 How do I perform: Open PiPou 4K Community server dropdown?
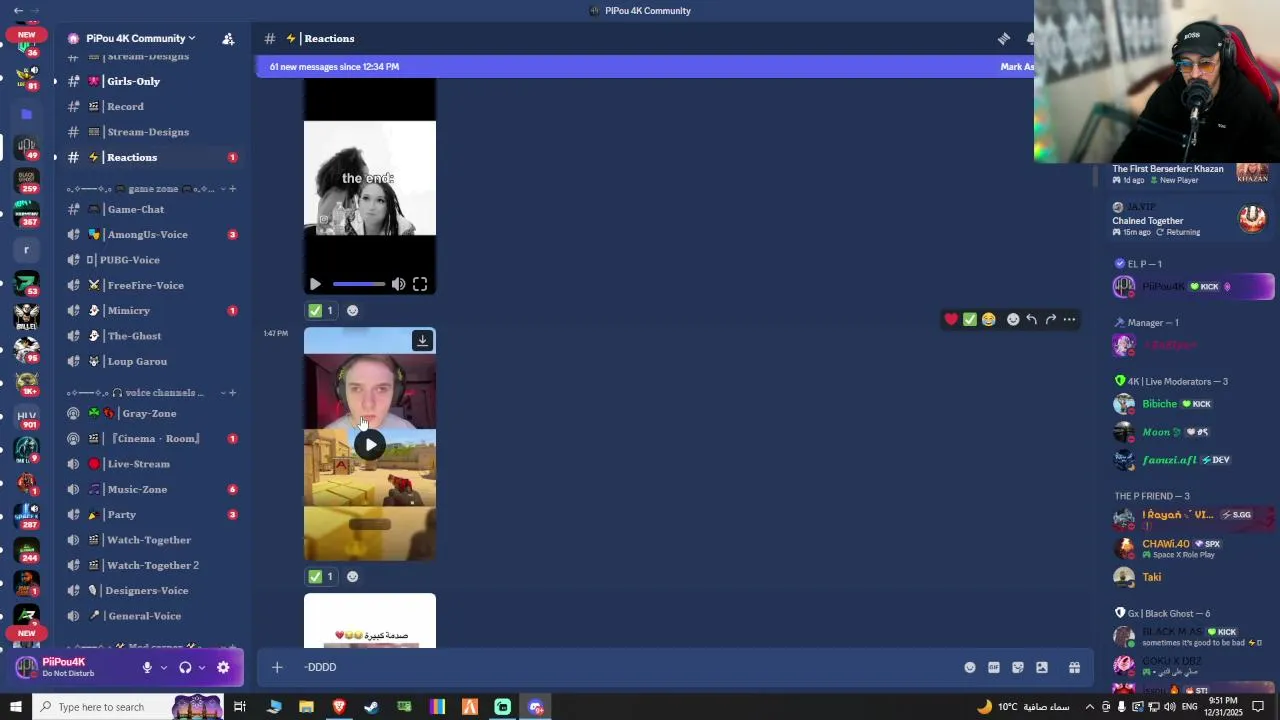(x=140, y=38)
